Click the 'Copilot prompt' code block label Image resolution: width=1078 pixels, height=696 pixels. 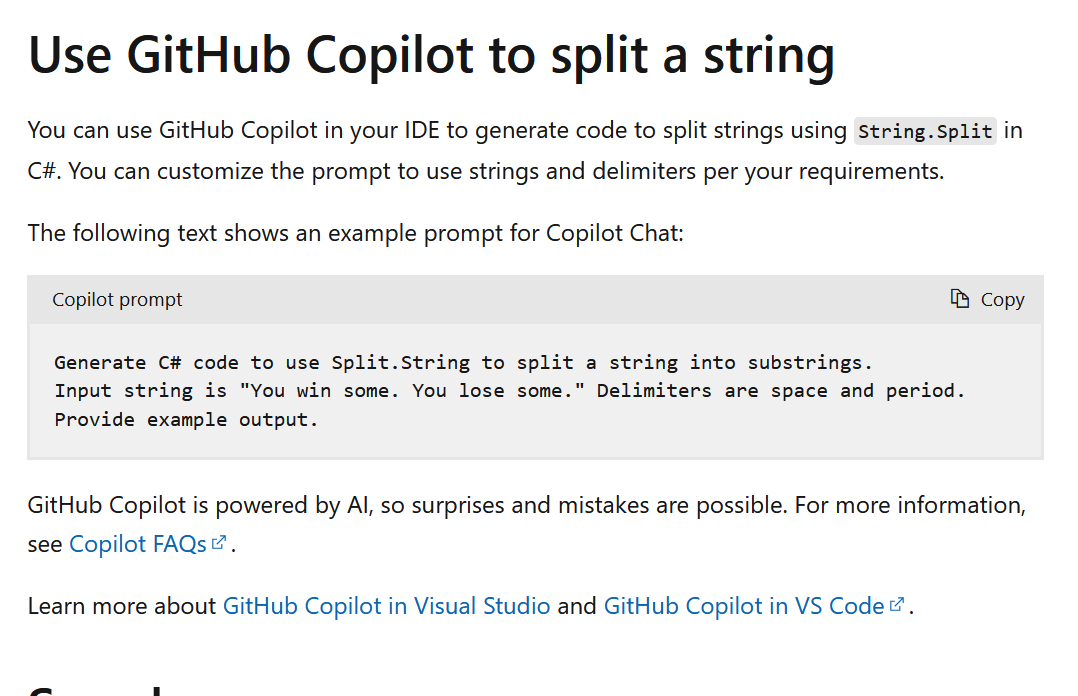[117, 300]
